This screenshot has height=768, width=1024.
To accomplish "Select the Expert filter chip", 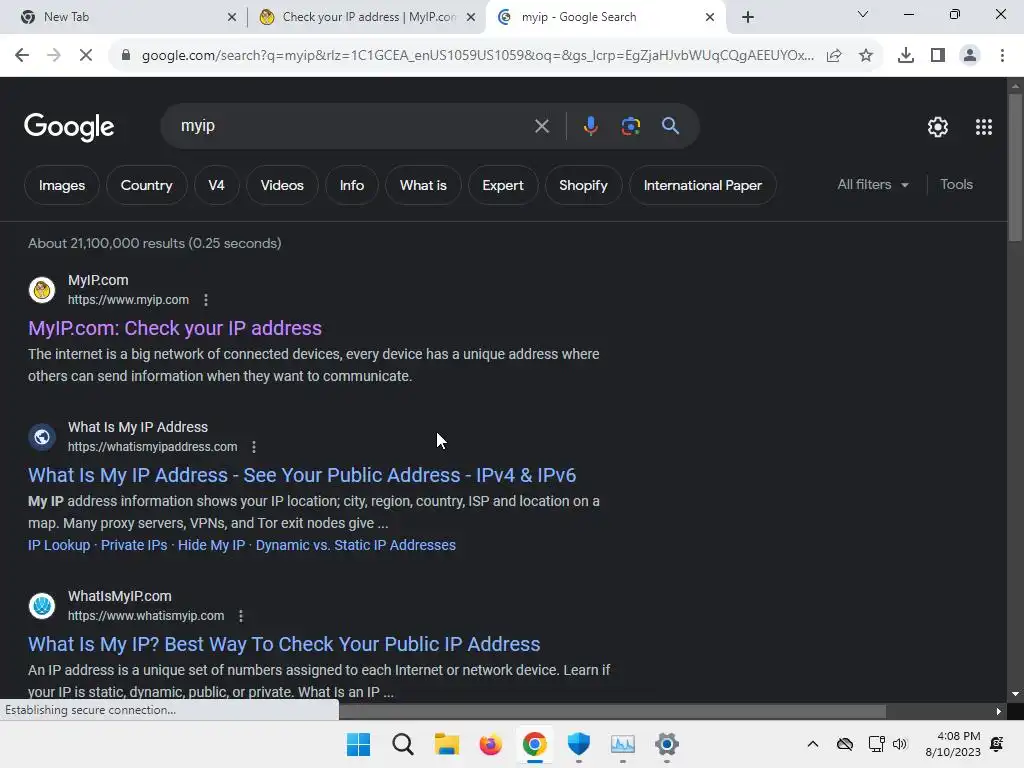I will (503, 185).
